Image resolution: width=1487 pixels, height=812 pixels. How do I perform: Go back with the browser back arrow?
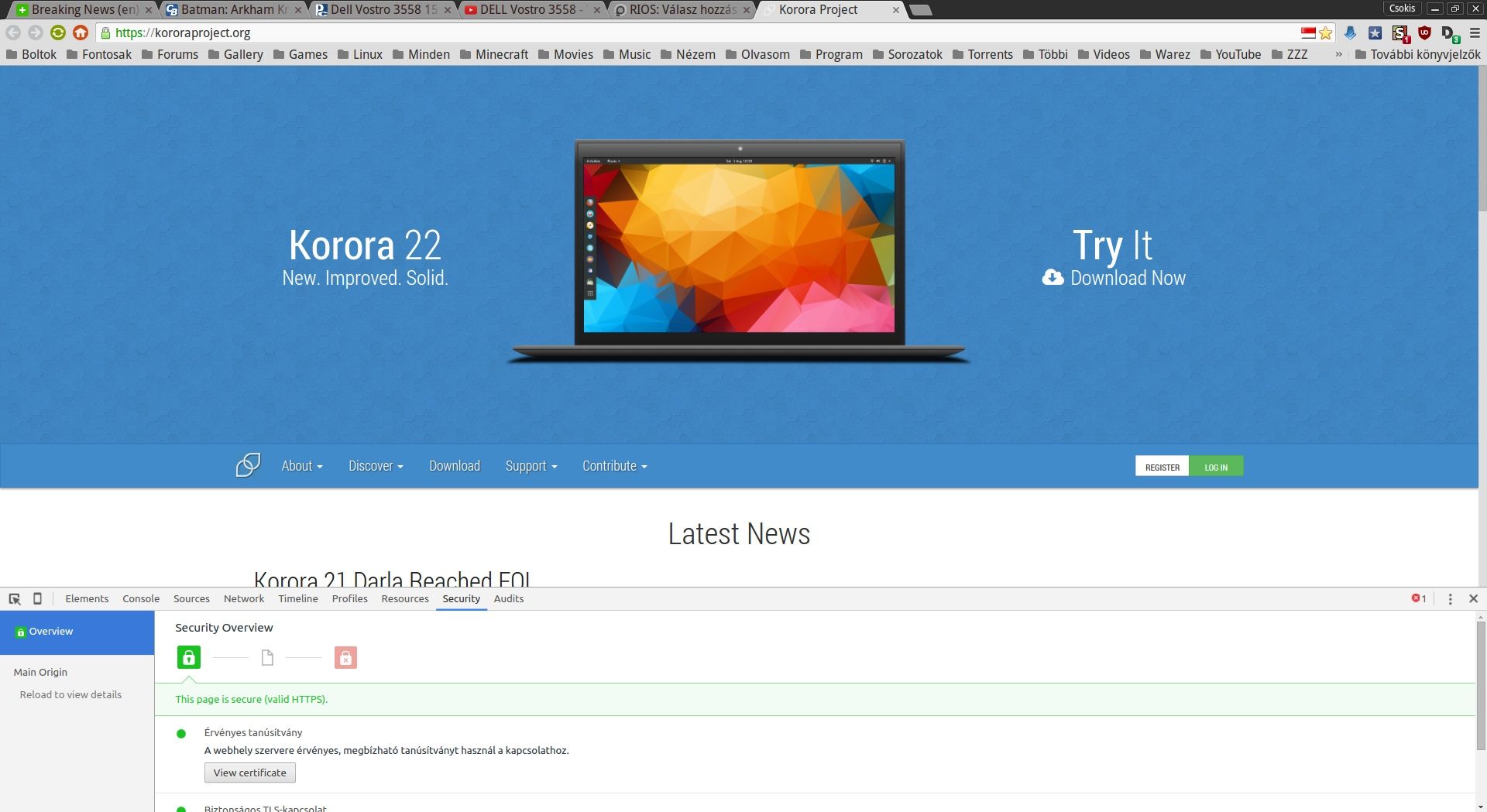tap(13, 33)
